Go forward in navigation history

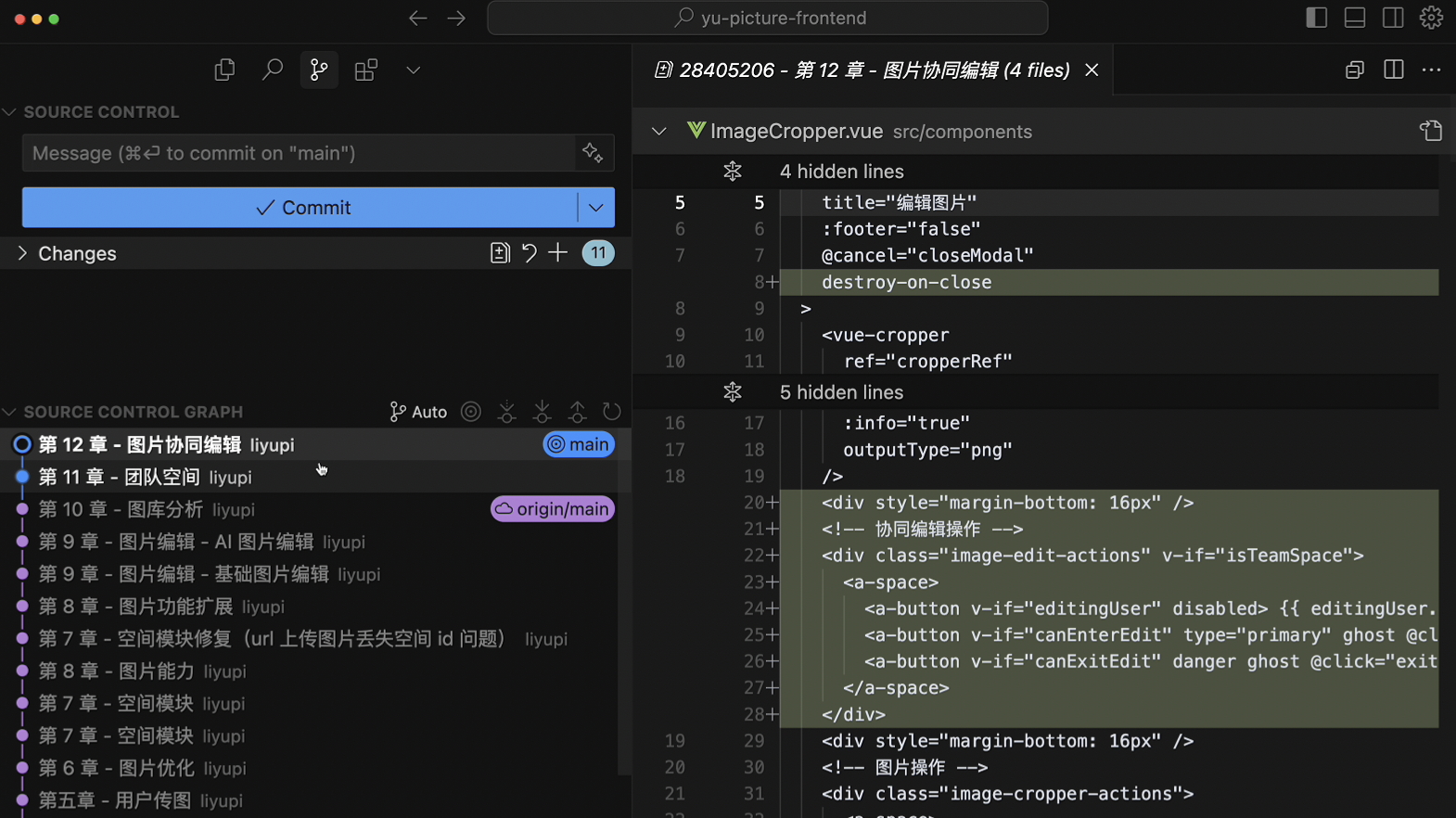coord(456,18)
